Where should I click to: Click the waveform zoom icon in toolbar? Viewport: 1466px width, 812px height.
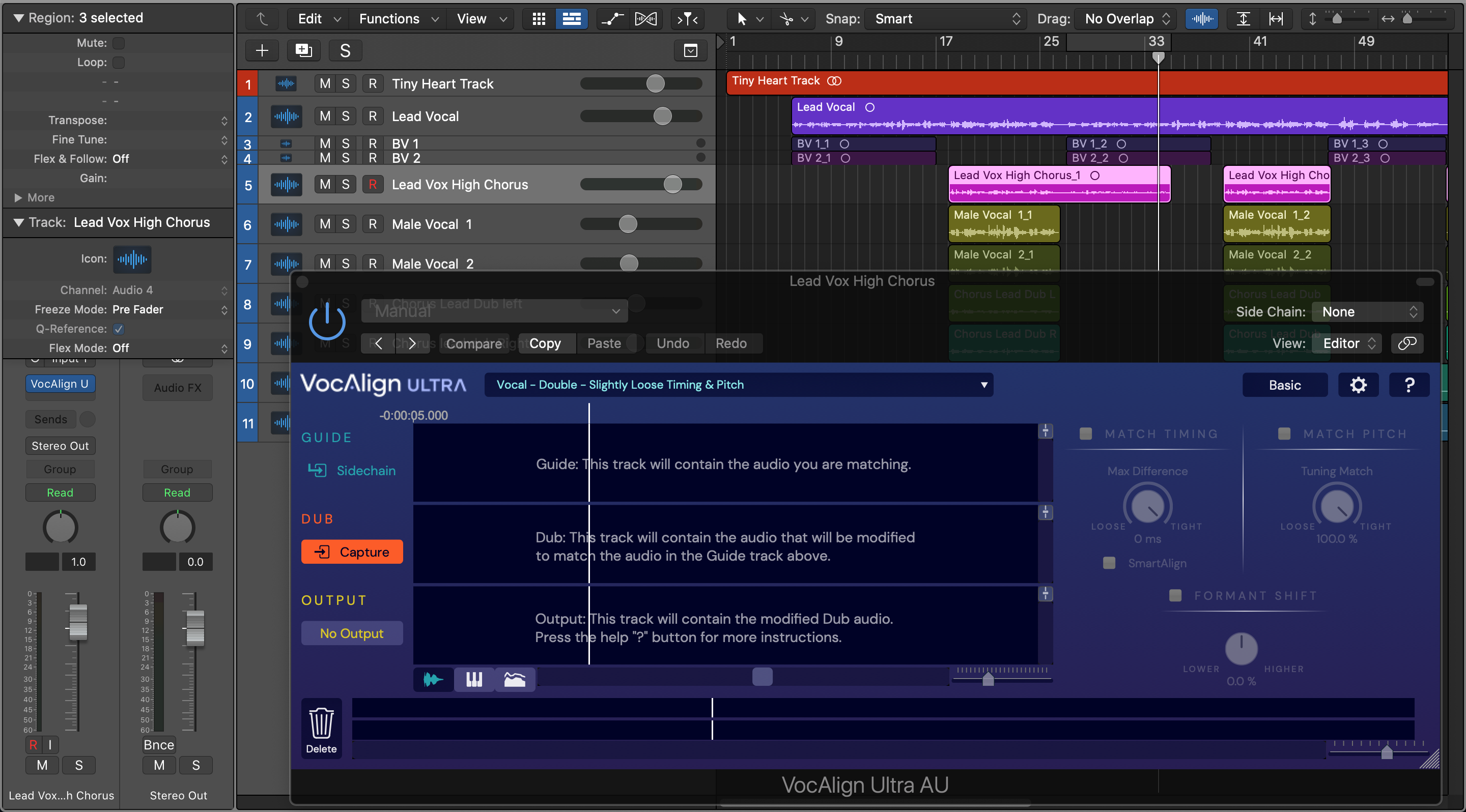point(1201,19)
